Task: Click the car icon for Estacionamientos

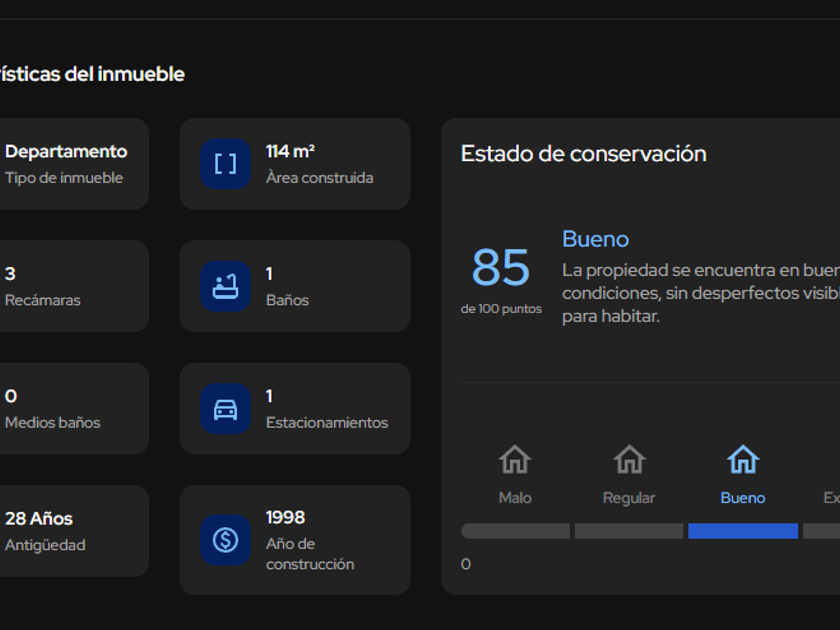Action: (x=226, y=409)
